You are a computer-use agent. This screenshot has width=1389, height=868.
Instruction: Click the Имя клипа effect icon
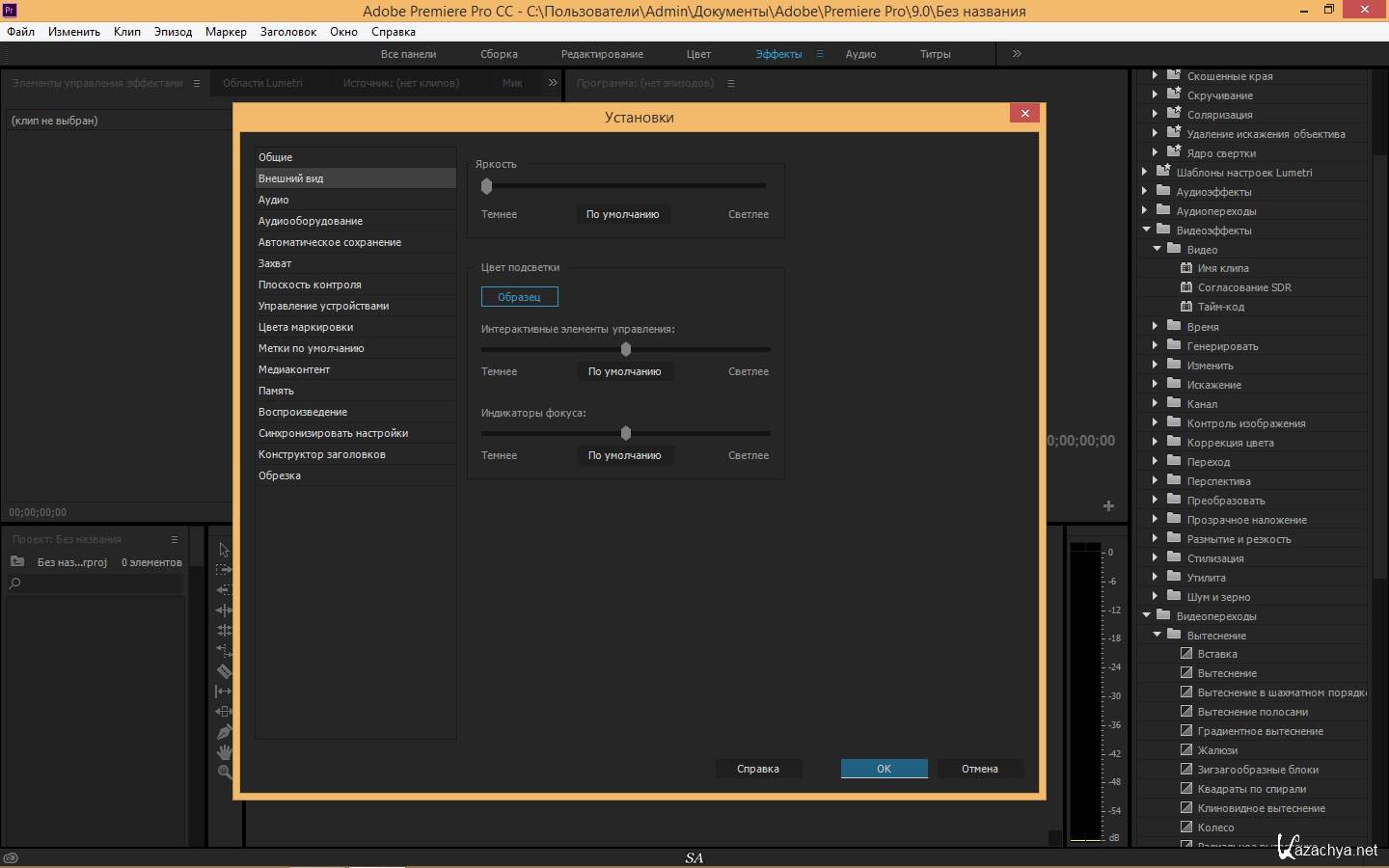(x=1186, y=268)
